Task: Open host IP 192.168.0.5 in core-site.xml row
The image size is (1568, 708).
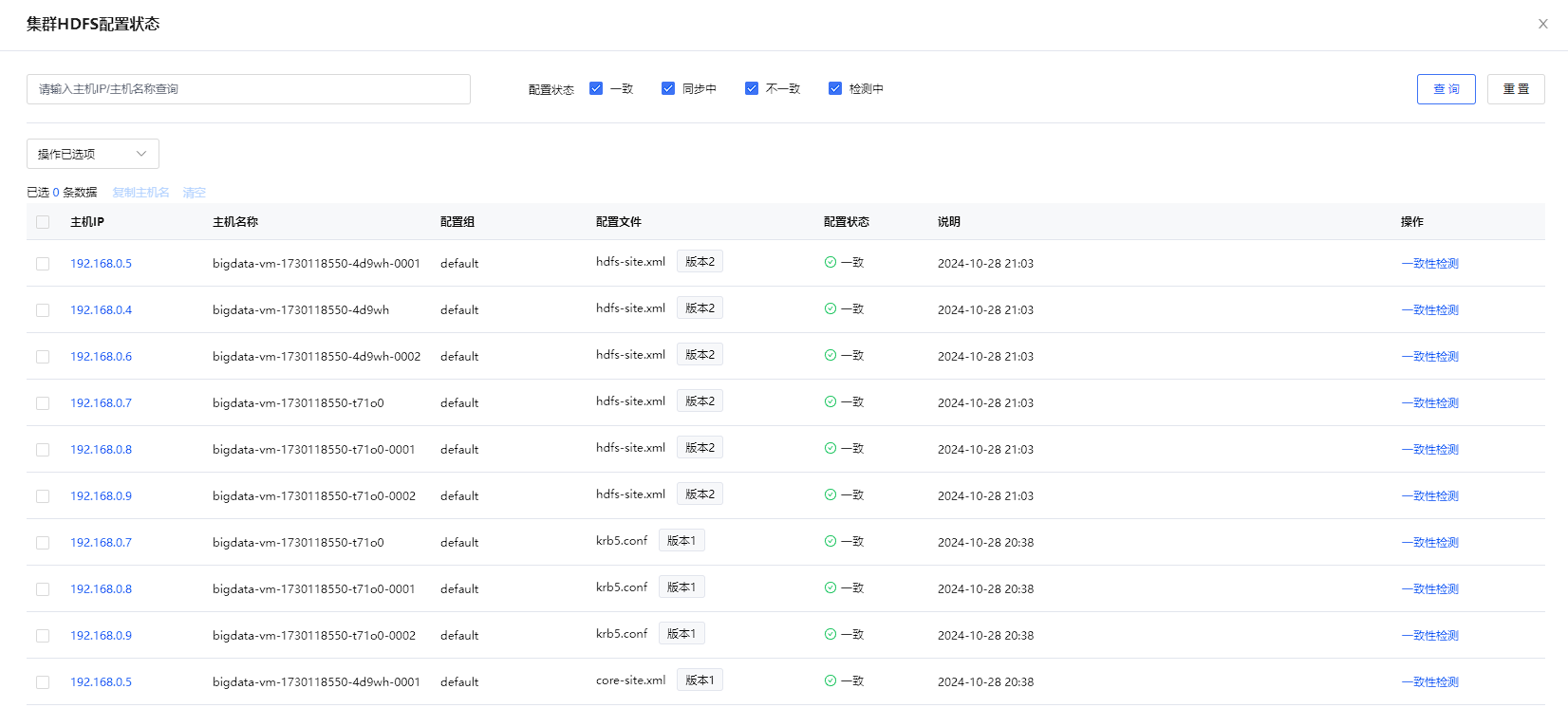Action: tap(101, 682)
